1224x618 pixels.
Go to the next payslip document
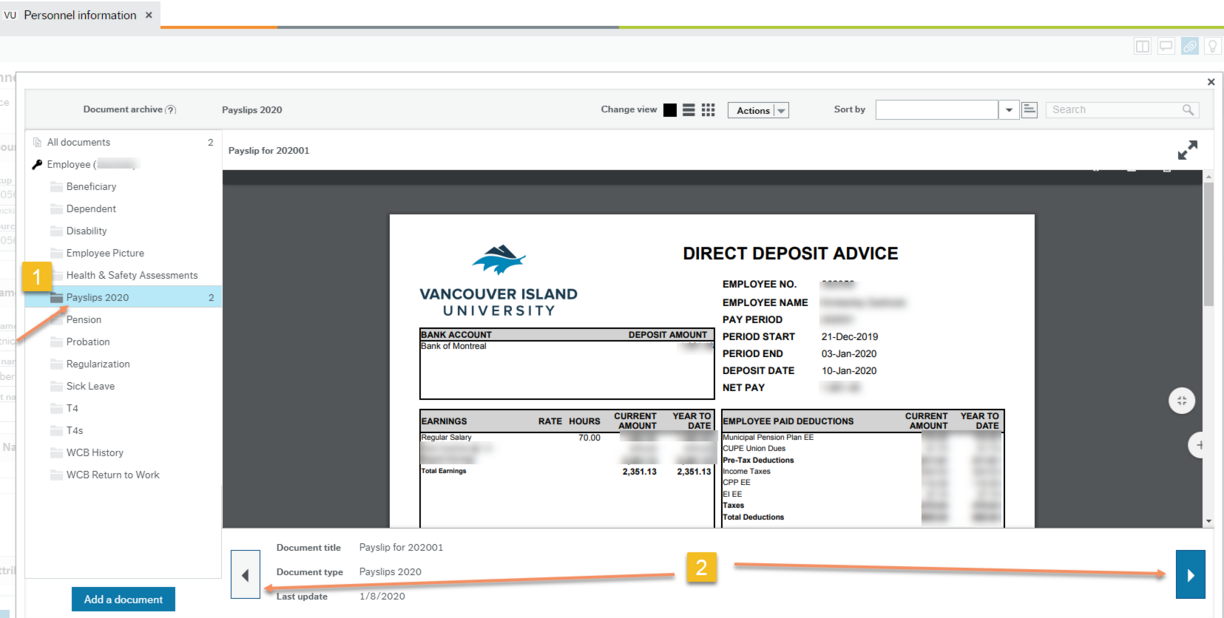(x=1189, y=575)
